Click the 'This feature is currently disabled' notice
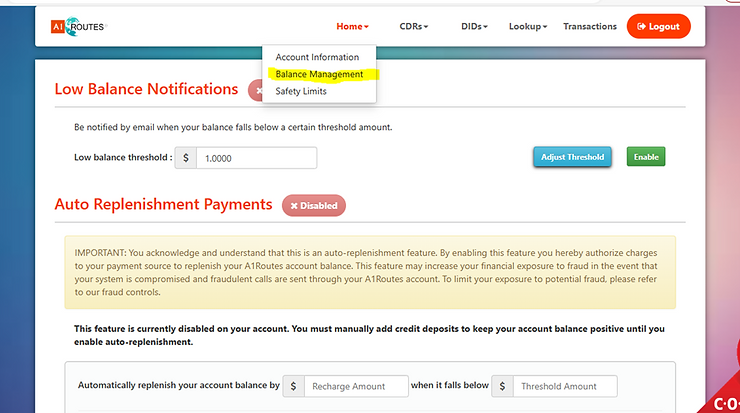This screenshot has height=413, width=740. pyautogui.click(x=369, y=335)
